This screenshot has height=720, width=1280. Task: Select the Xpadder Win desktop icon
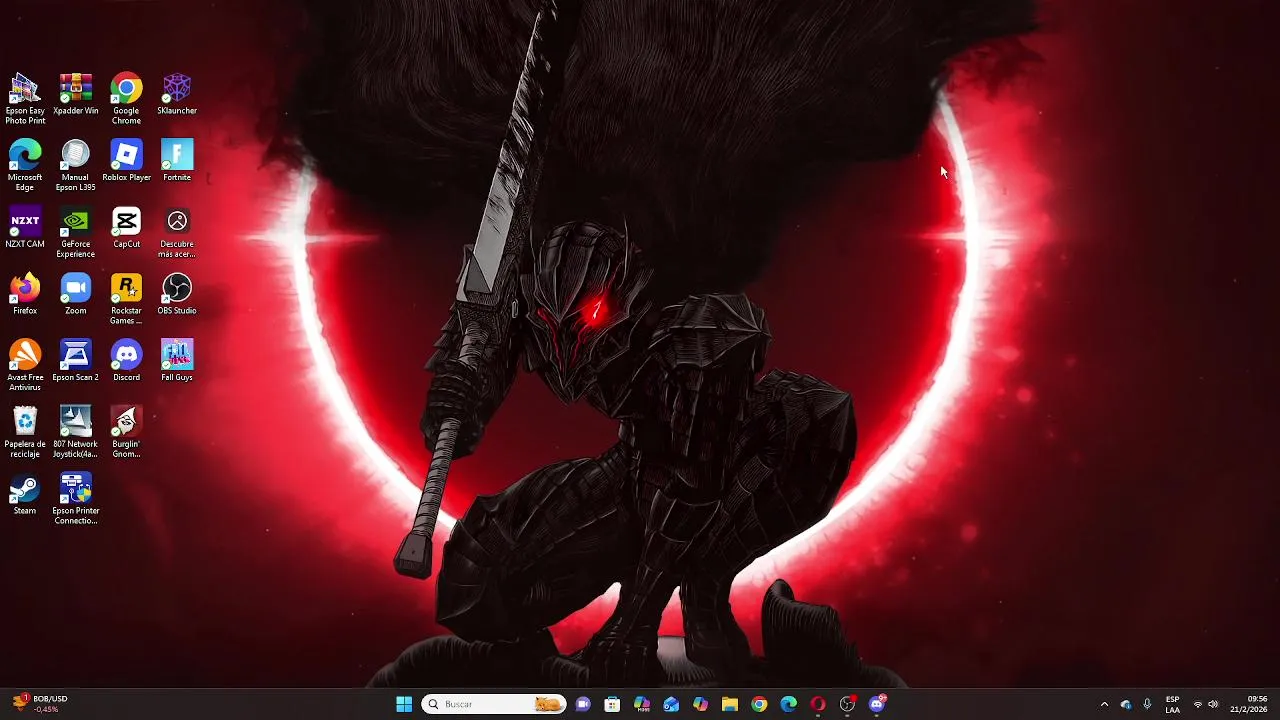(76, 95)
